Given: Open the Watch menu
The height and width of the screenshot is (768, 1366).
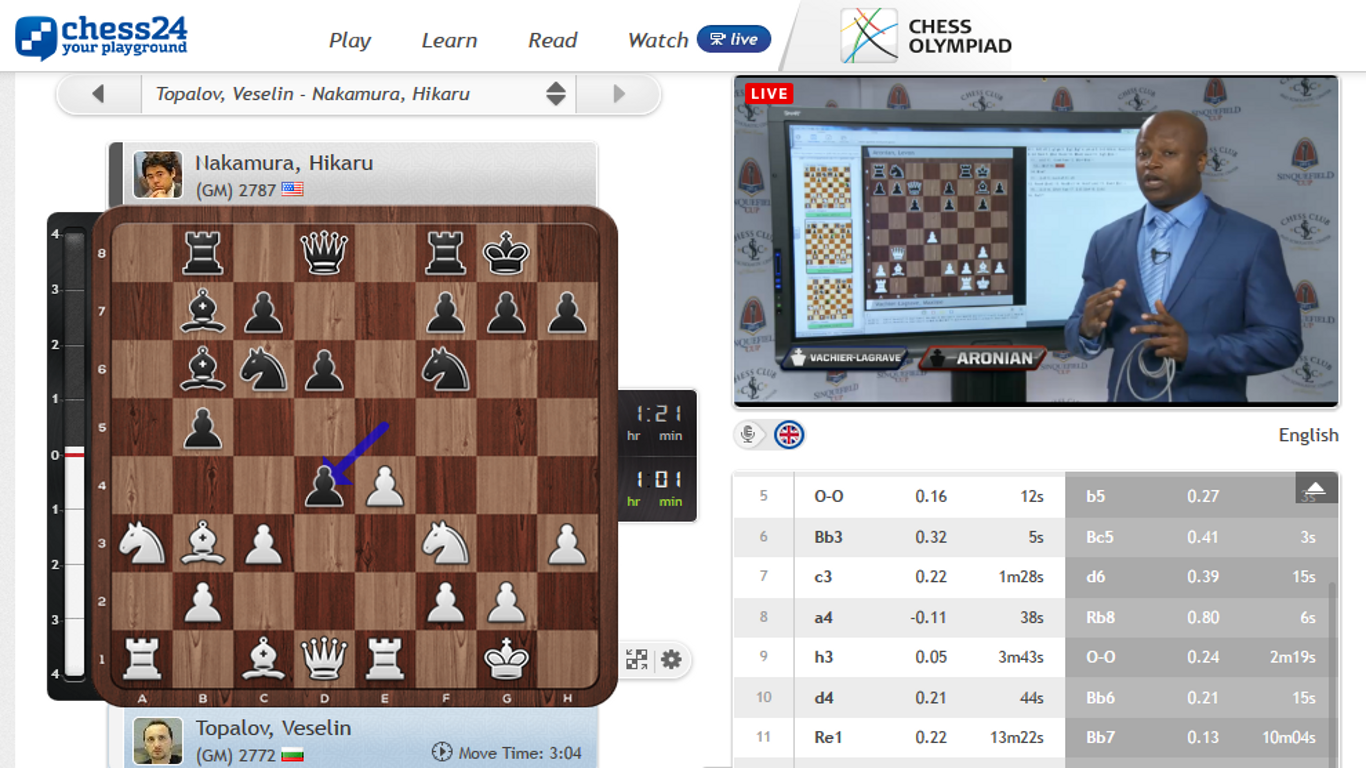Looking at the screenshot, I should tap(658, 40).
